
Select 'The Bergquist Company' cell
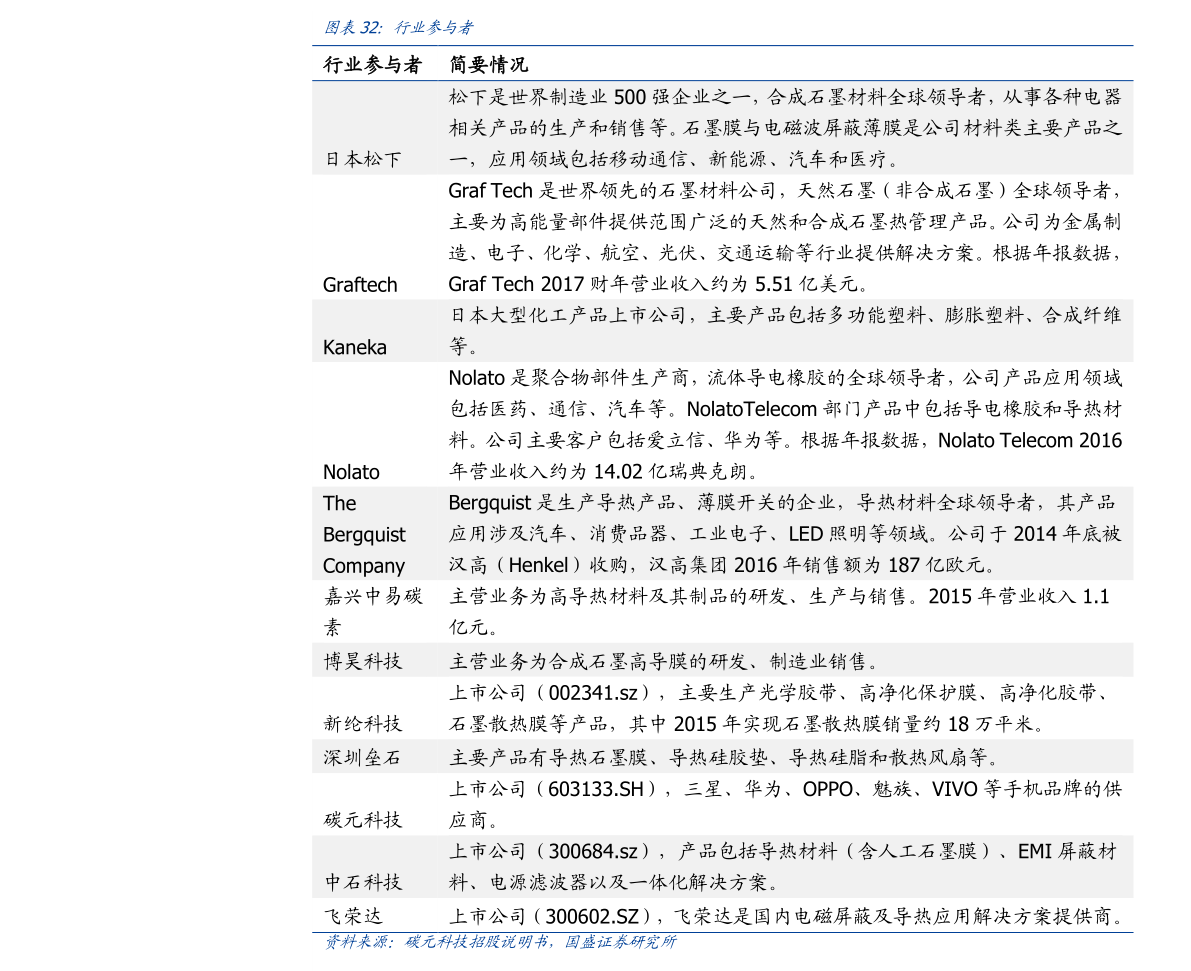[x=364, y=534]
